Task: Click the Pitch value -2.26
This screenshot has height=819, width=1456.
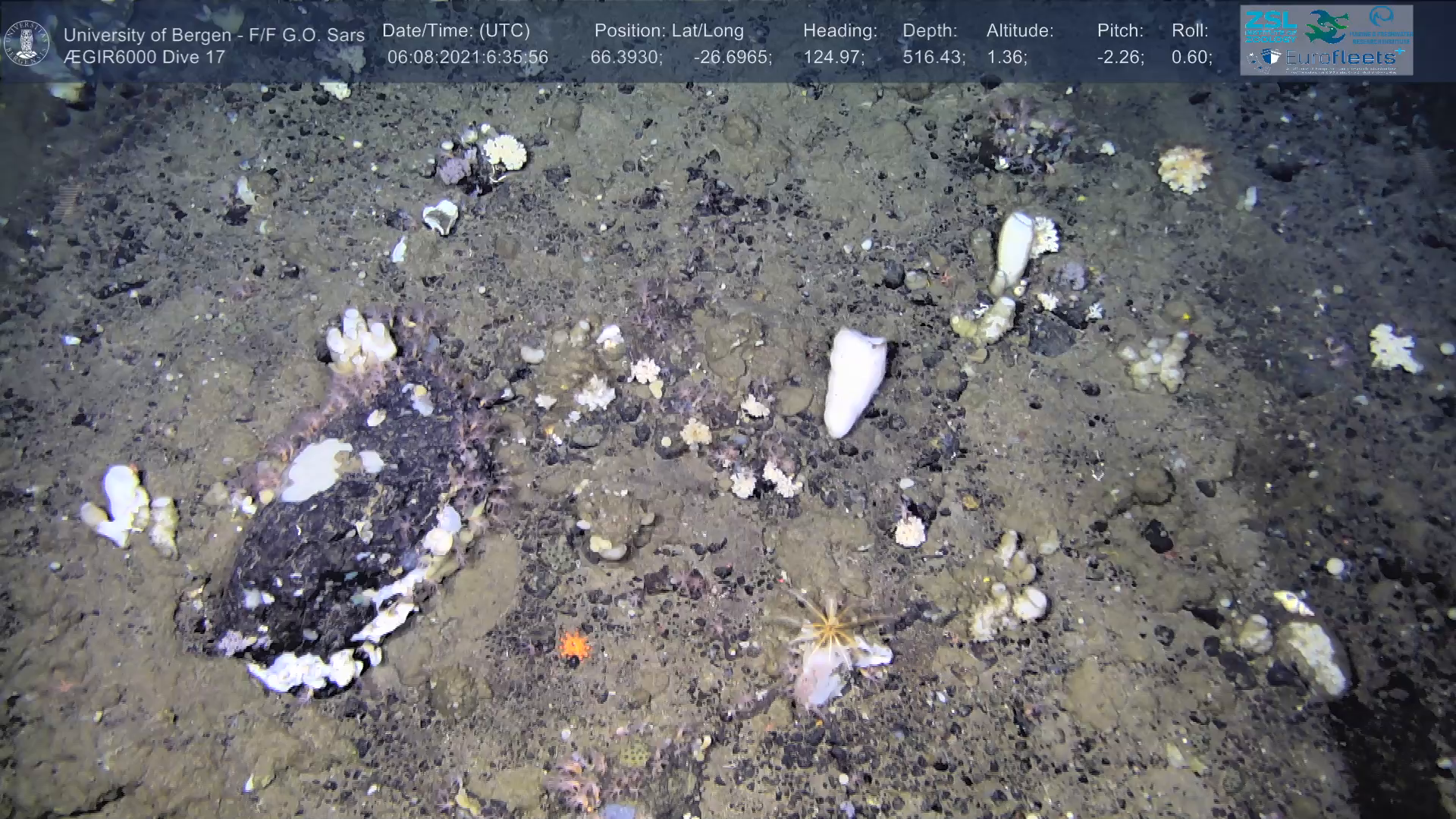Action: 1120,58
